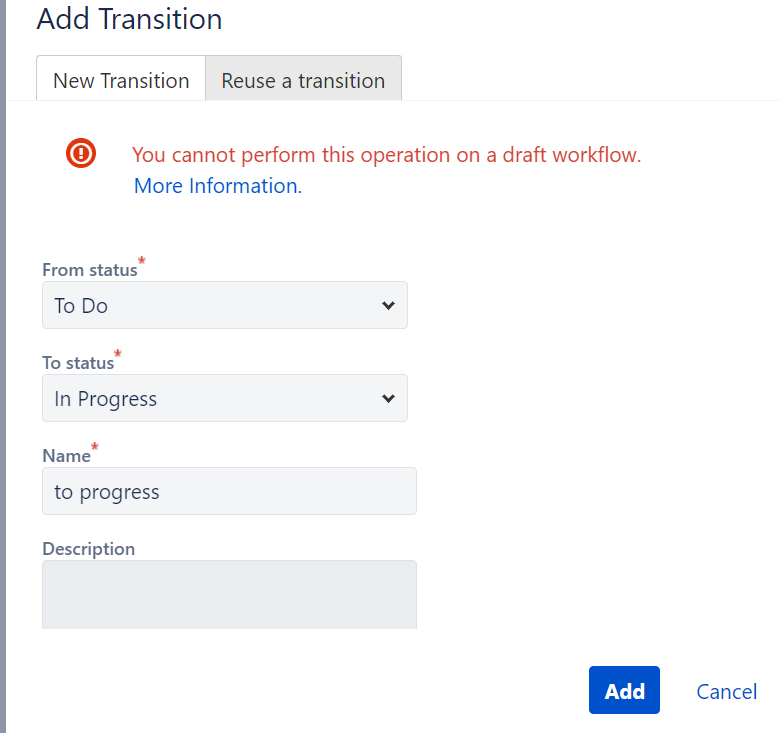Click the To status field label

(78, 363)
